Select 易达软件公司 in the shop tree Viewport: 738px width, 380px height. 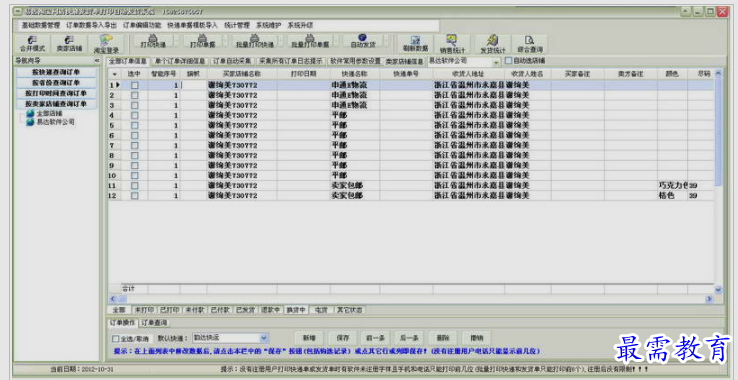click(50, 122)
